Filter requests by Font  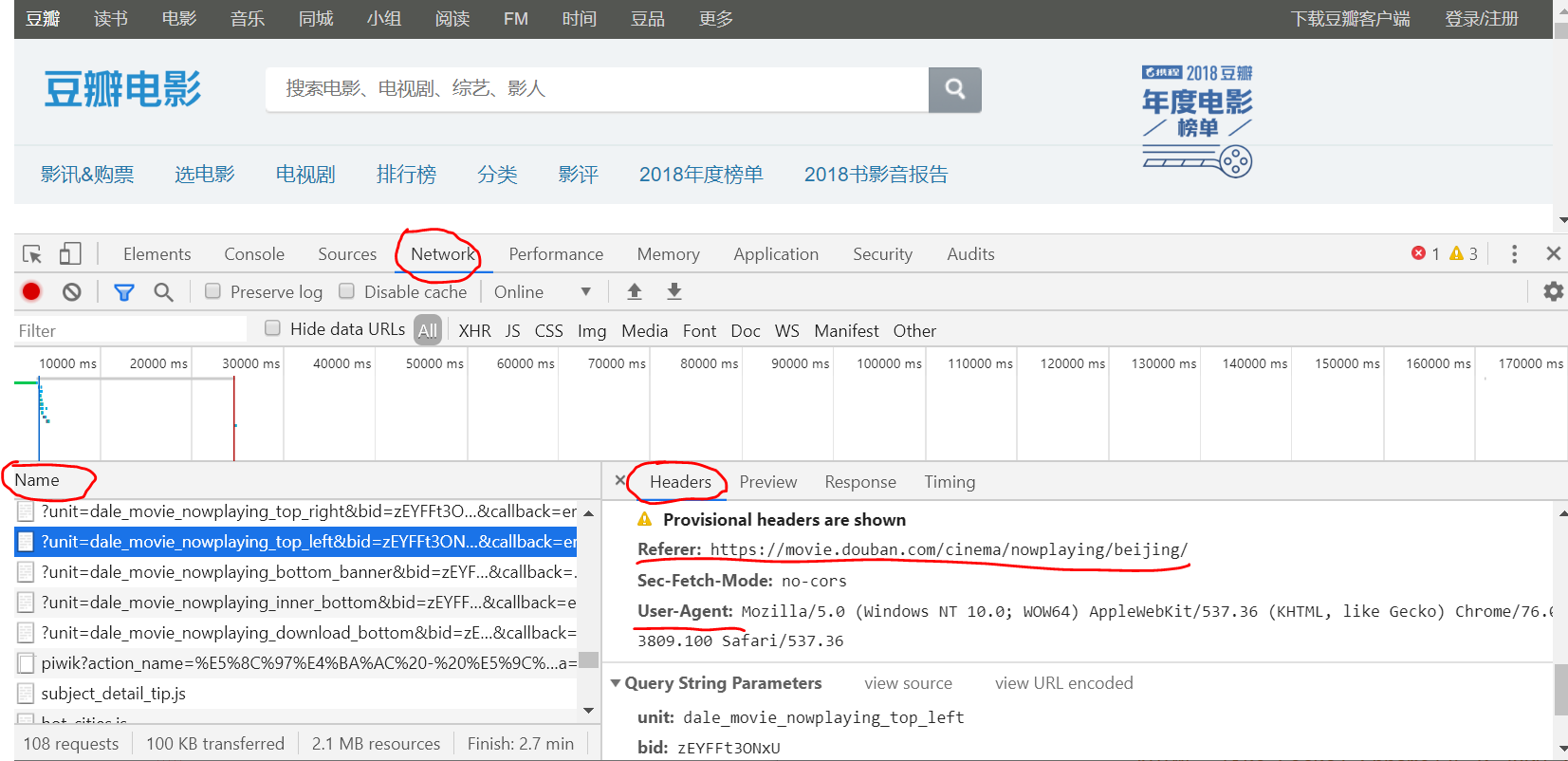[699, 331]
